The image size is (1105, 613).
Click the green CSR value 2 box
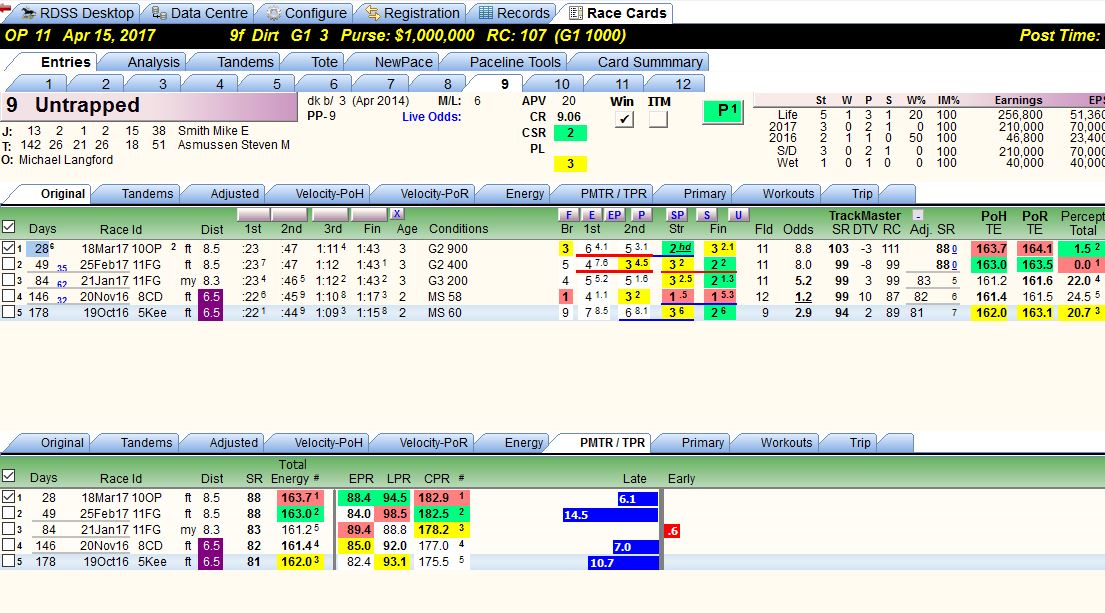(570, 132)
